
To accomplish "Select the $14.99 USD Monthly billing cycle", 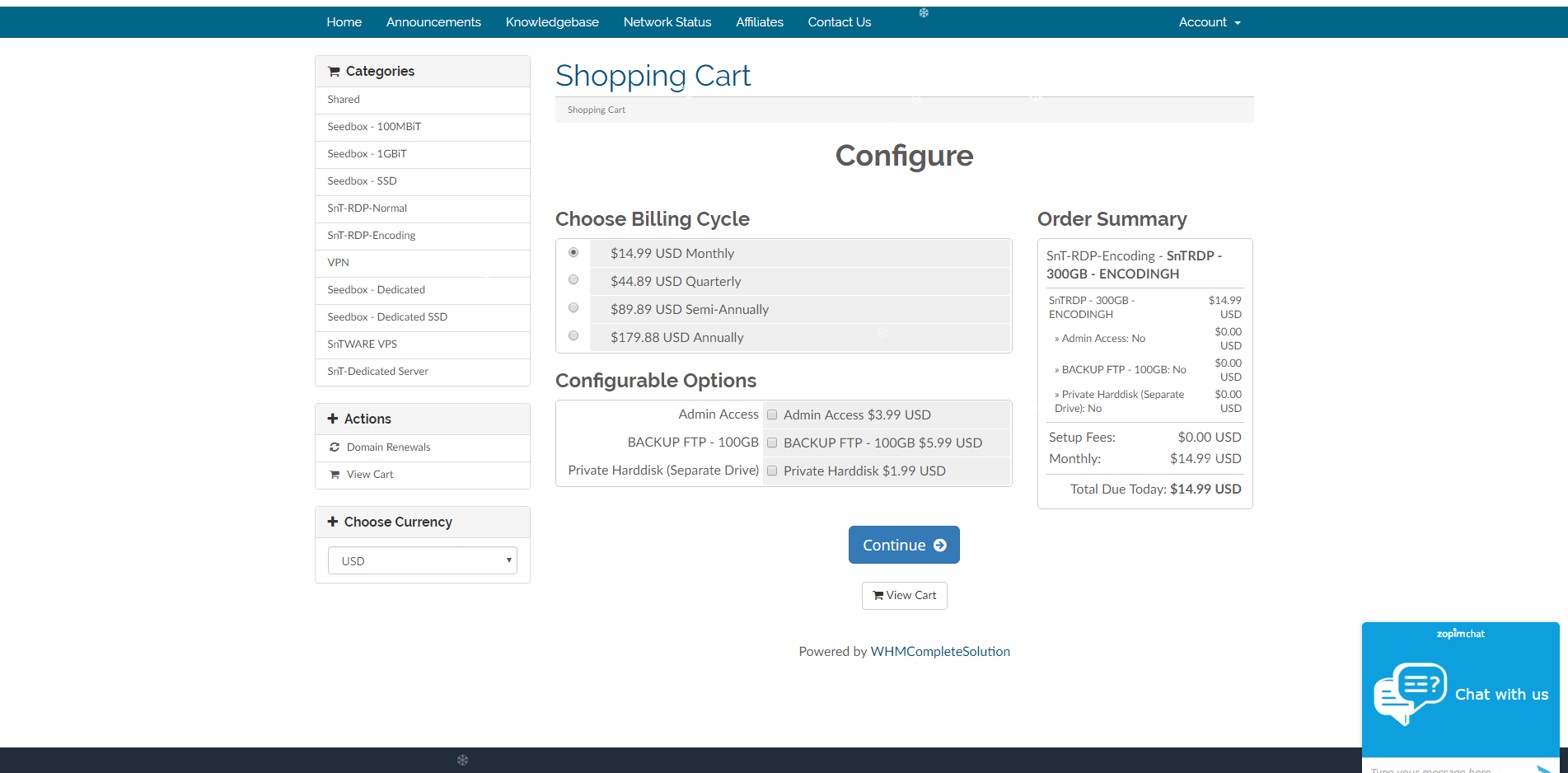I will tap(573, 252).
